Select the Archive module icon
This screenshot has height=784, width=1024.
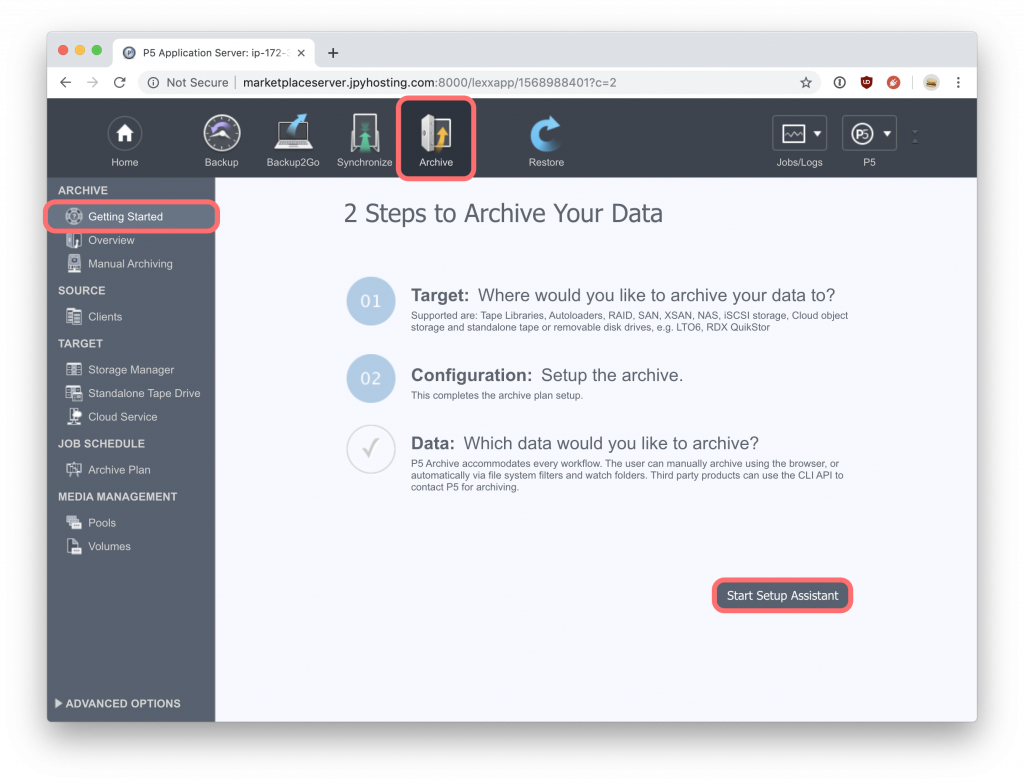point(436,133)
